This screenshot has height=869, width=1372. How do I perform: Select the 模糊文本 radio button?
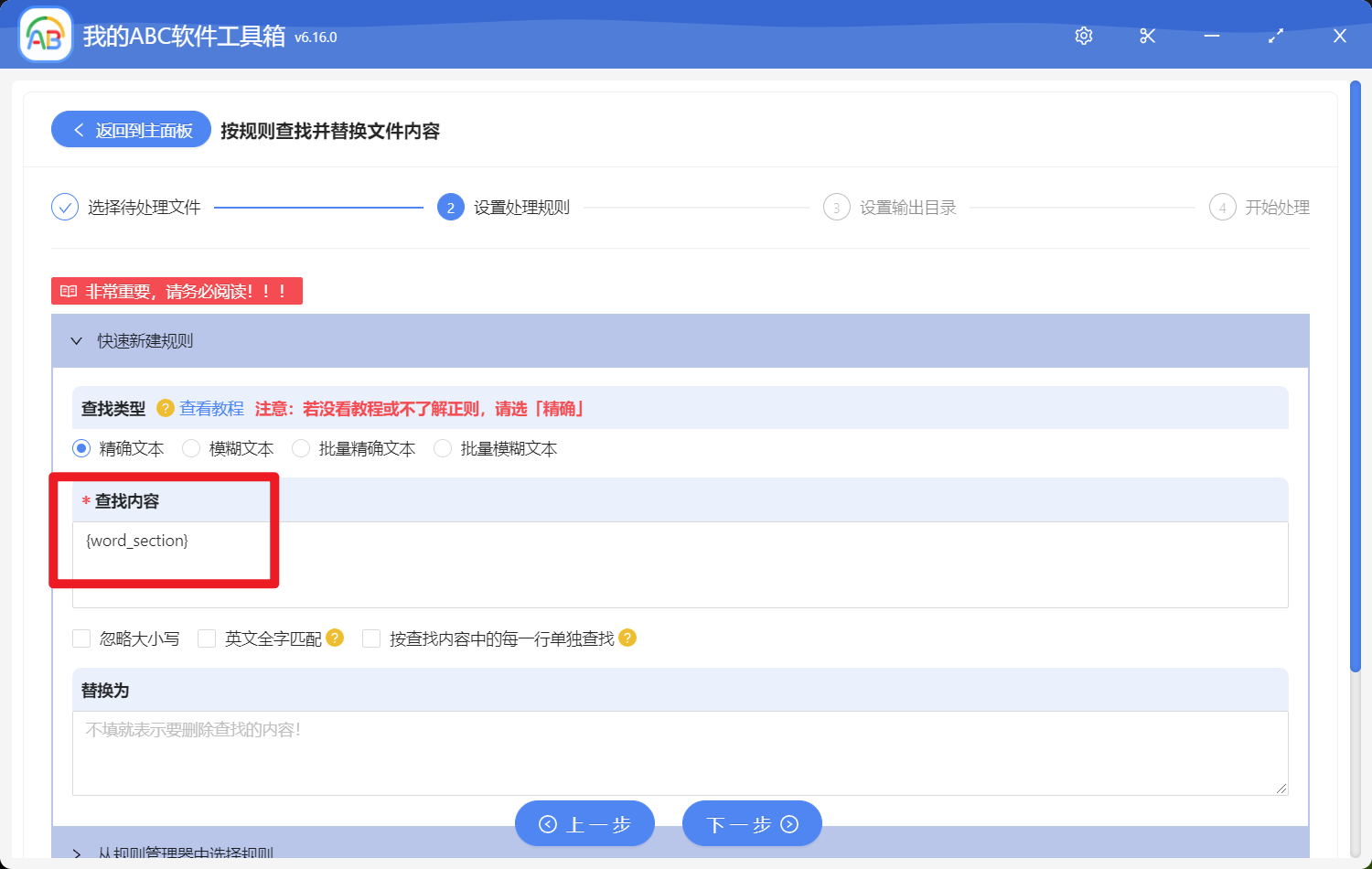(190, 448)
